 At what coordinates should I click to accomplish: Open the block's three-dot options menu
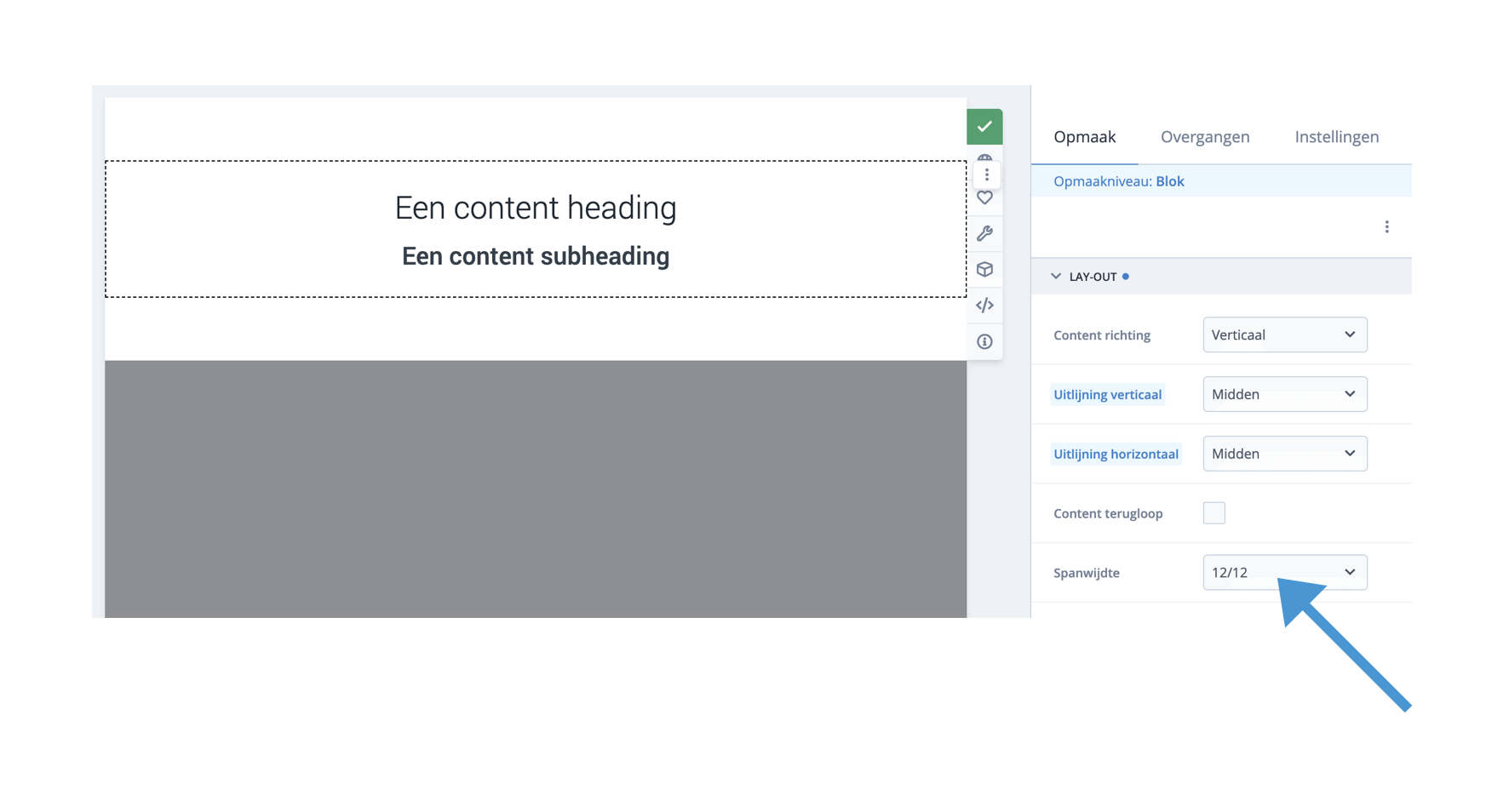986,174
